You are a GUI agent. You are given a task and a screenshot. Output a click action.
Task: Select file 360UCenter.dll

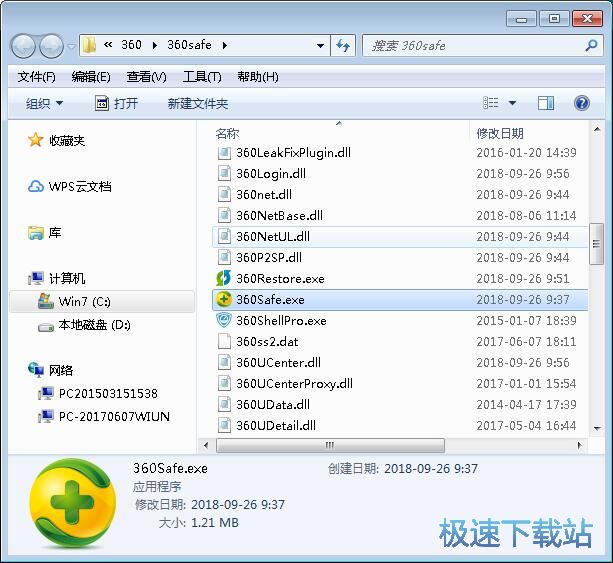pyautogui.click(x=278, y=362)
